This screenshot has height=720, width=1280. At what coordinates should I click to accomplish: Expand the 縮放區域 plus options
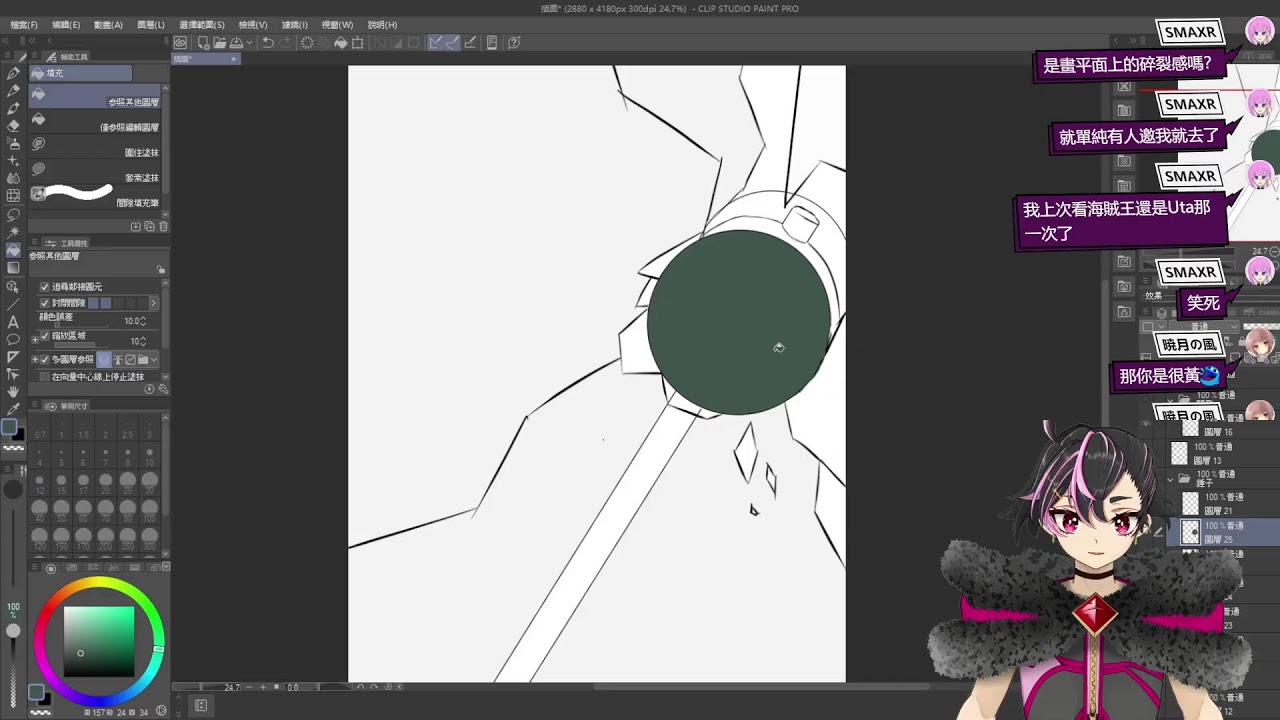pyautogui.click(x=35, y=340)
